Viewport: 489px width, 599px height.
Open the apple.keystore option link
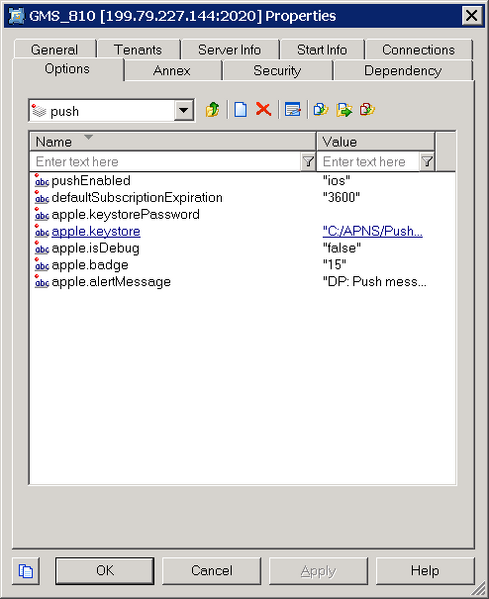(96, 232)
